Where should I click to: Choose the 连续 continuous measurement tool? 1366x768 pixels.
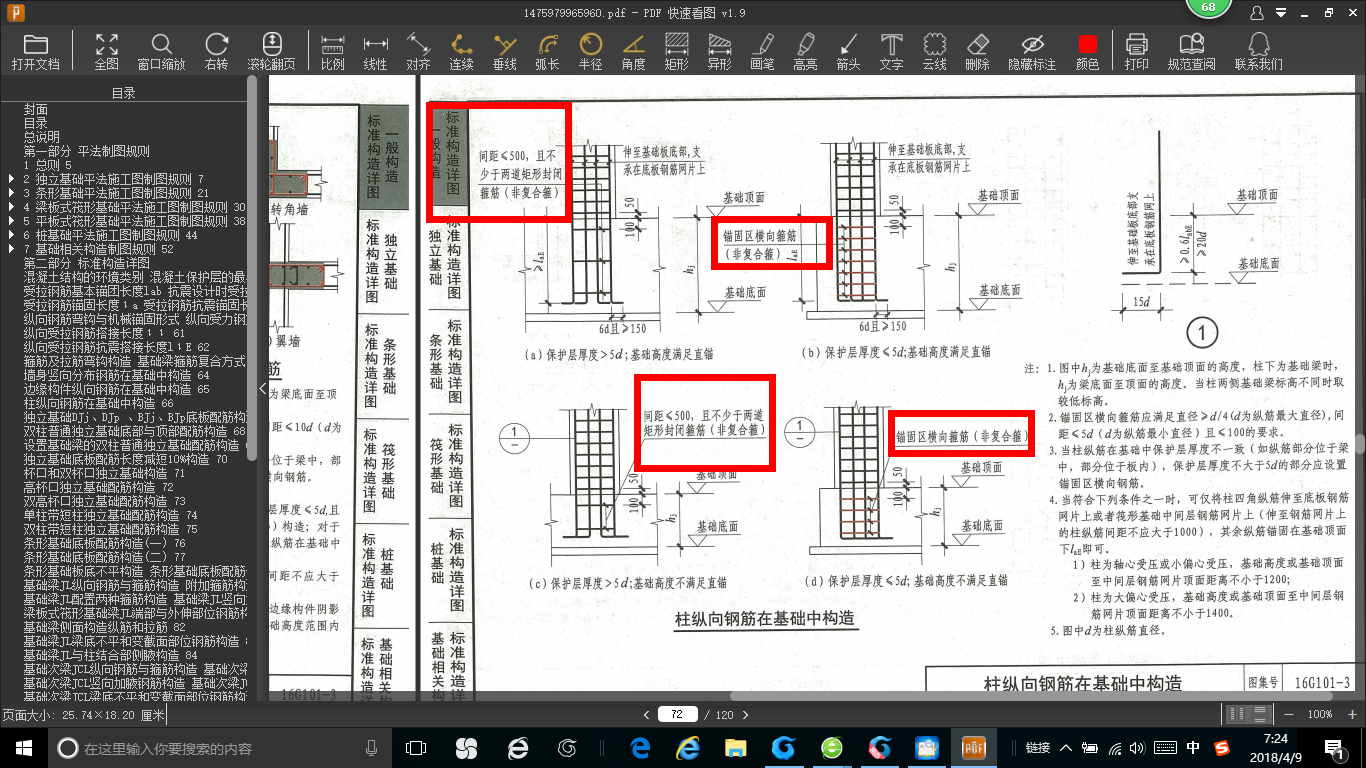coord(461,51)
